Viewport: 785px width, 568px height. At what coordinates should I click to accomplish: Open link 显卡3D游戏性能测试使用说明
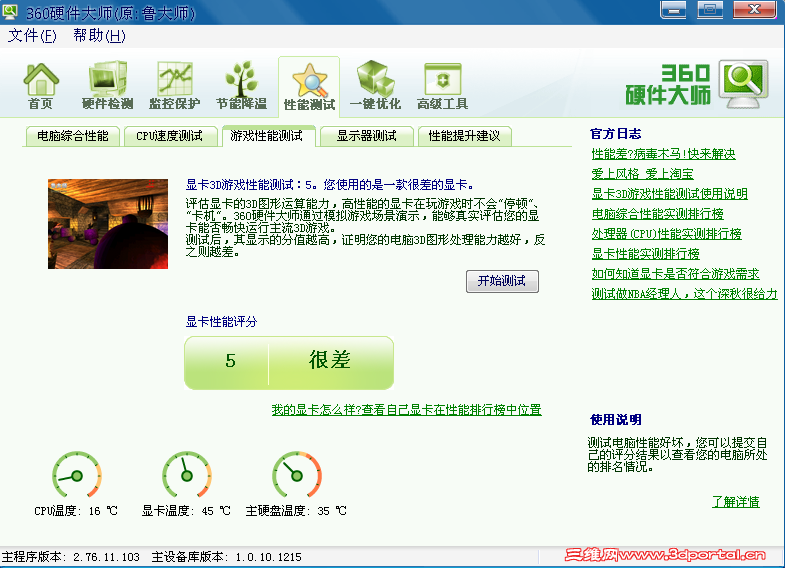pyautogui.click(x=669, y=194)
